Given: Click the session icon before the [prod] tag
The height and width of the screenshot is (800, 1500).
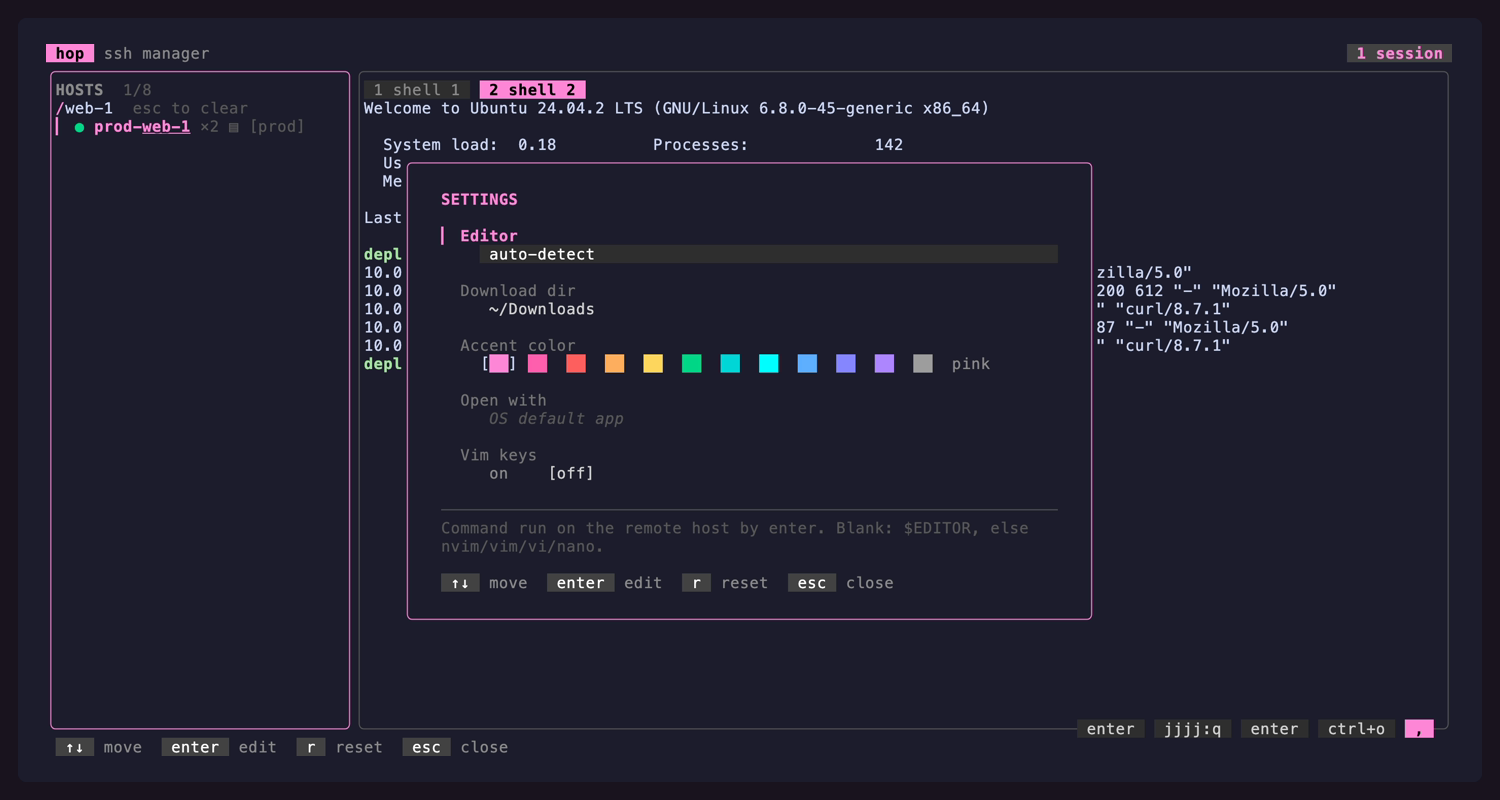Looking at the screenshot, I should pos(234,127).
